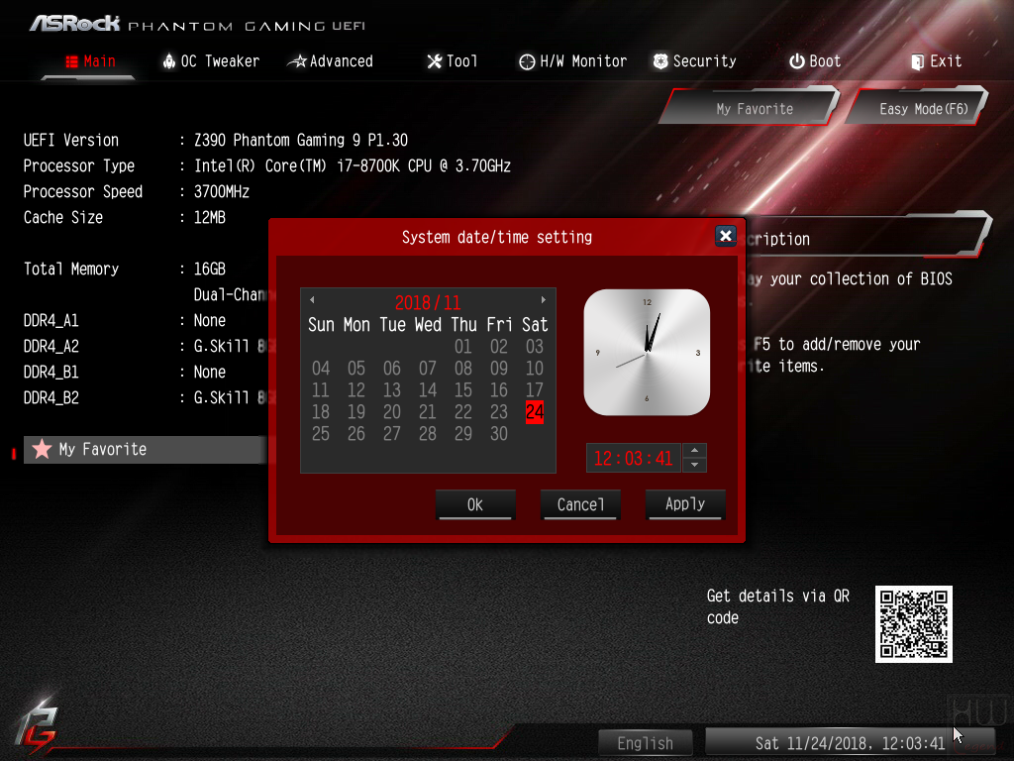Screen dimensions: 1014x761
Task: Switch to Easy Mode (F6)
Action: tap(918, 107)
